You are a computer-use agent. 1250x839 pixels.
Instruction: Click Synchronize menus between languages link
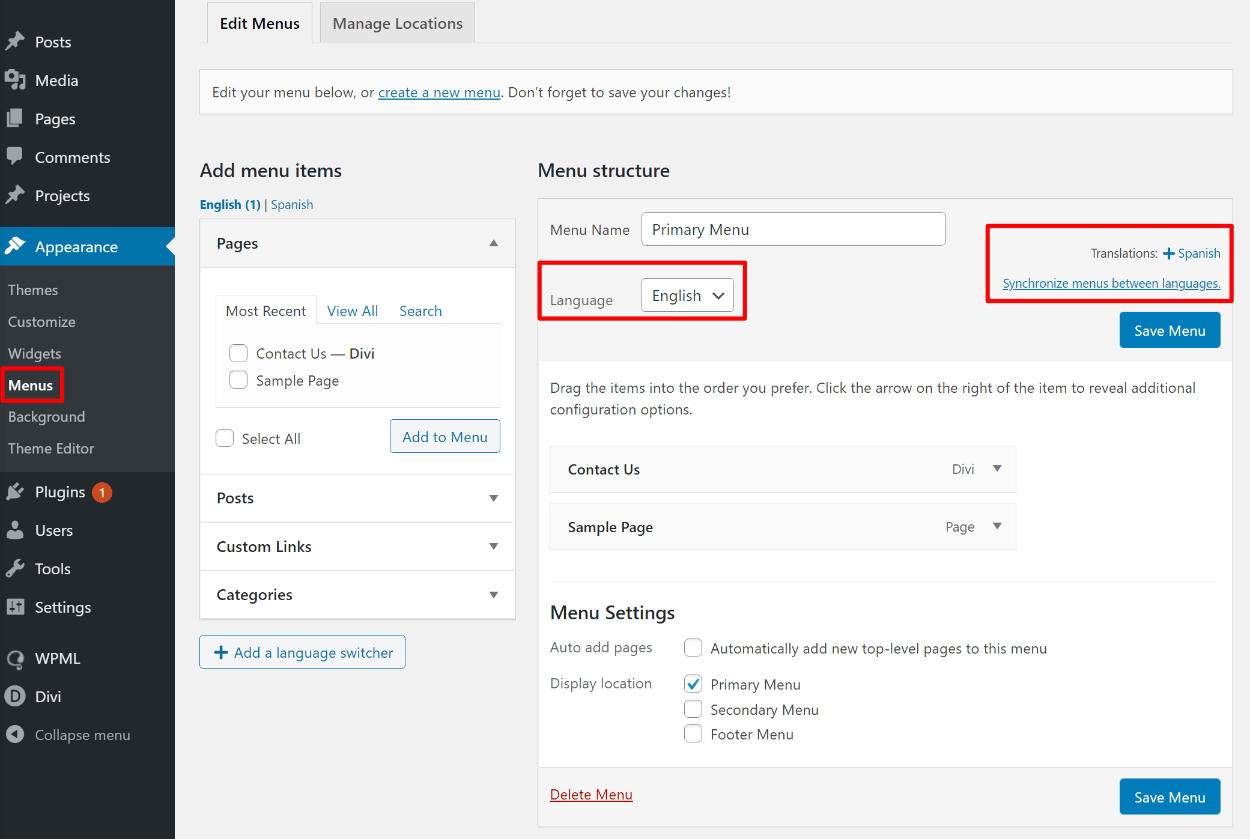click(x=1111, y=283)
